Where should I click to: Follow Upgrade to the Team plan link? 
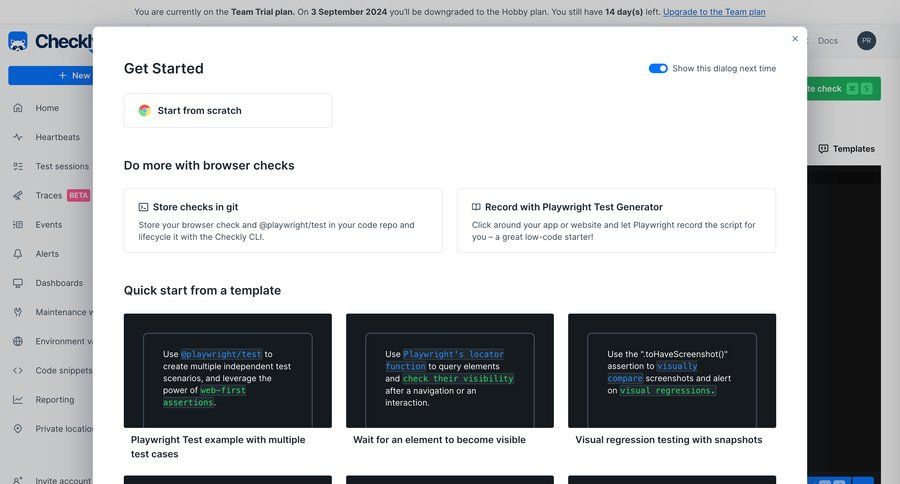pyautogui.click(x=714, y=11)
